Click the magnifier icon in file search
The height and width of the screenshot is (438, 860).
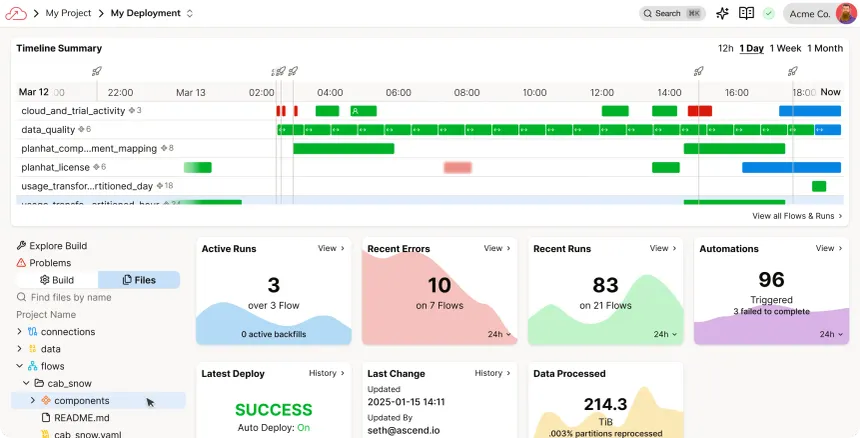(x=21, y=297)
